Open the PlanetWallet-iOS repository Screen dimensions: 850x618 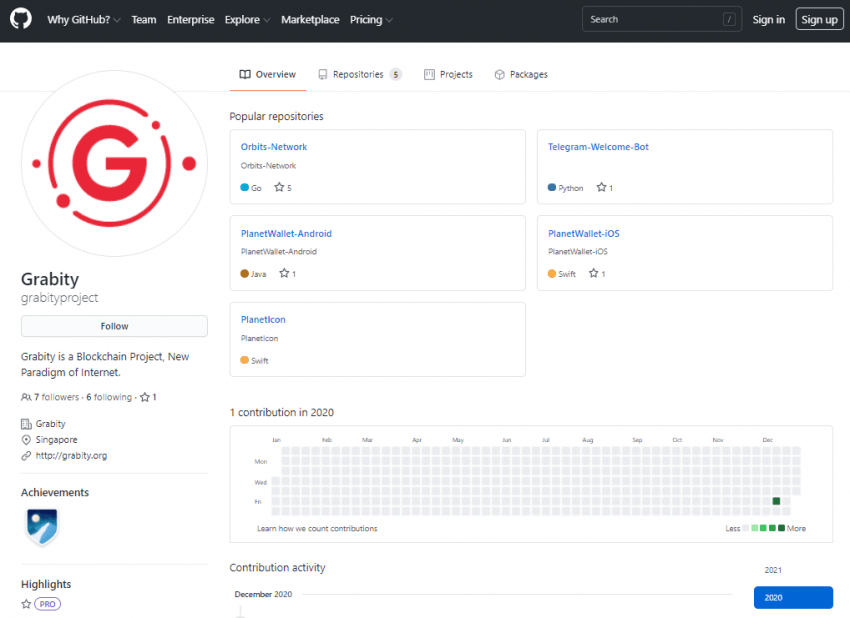tap(583, 233)
